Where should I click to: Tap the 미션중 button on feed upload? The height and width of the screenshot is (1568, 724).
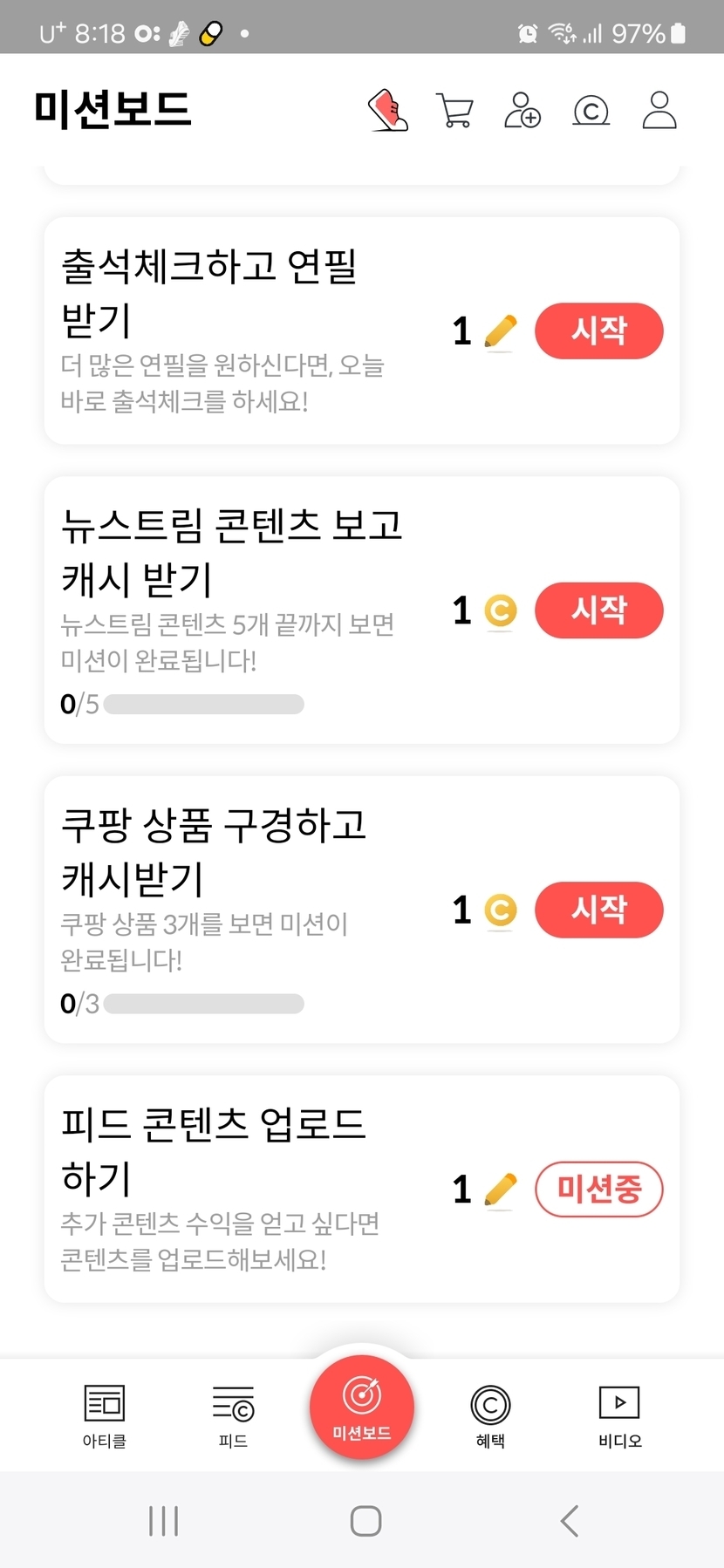[x=598, y=1190]
